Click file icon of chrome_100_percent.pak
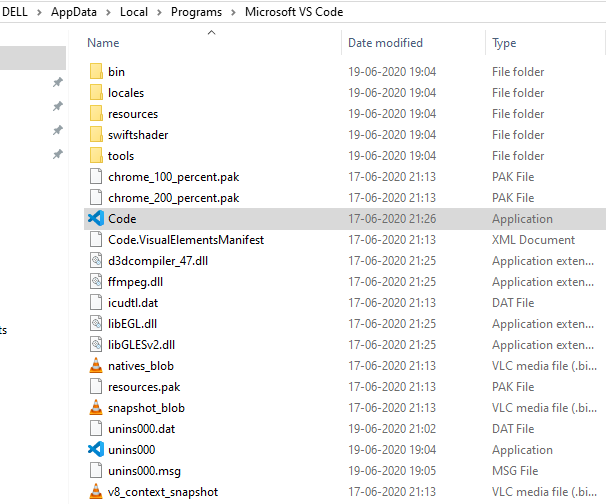606x504 pixels. click(96, 177)
